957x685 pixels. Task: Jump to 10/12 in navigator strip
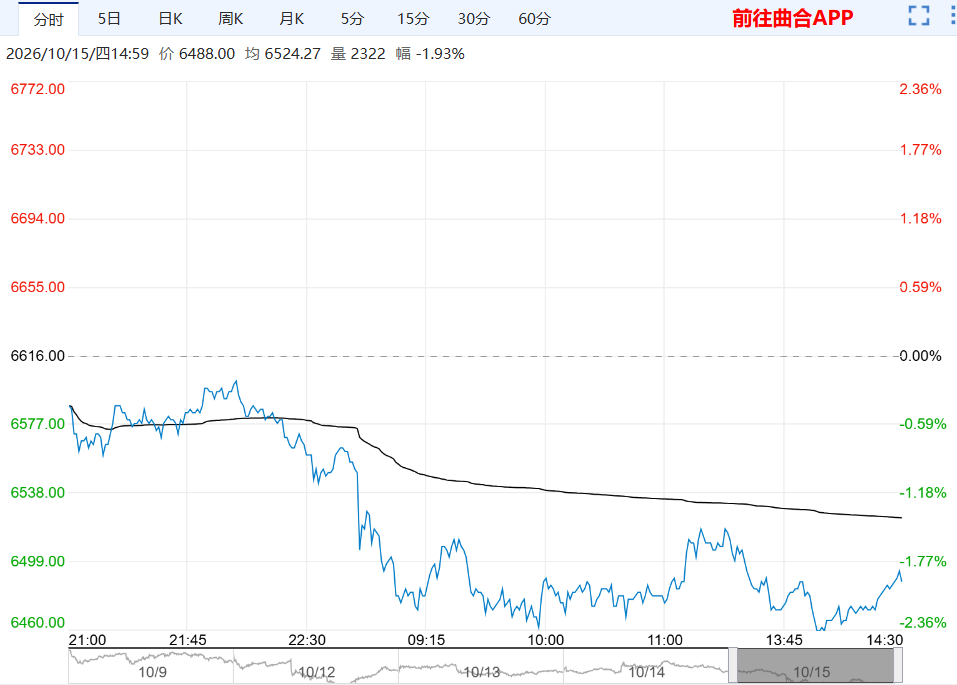click(x=317, y=672)
